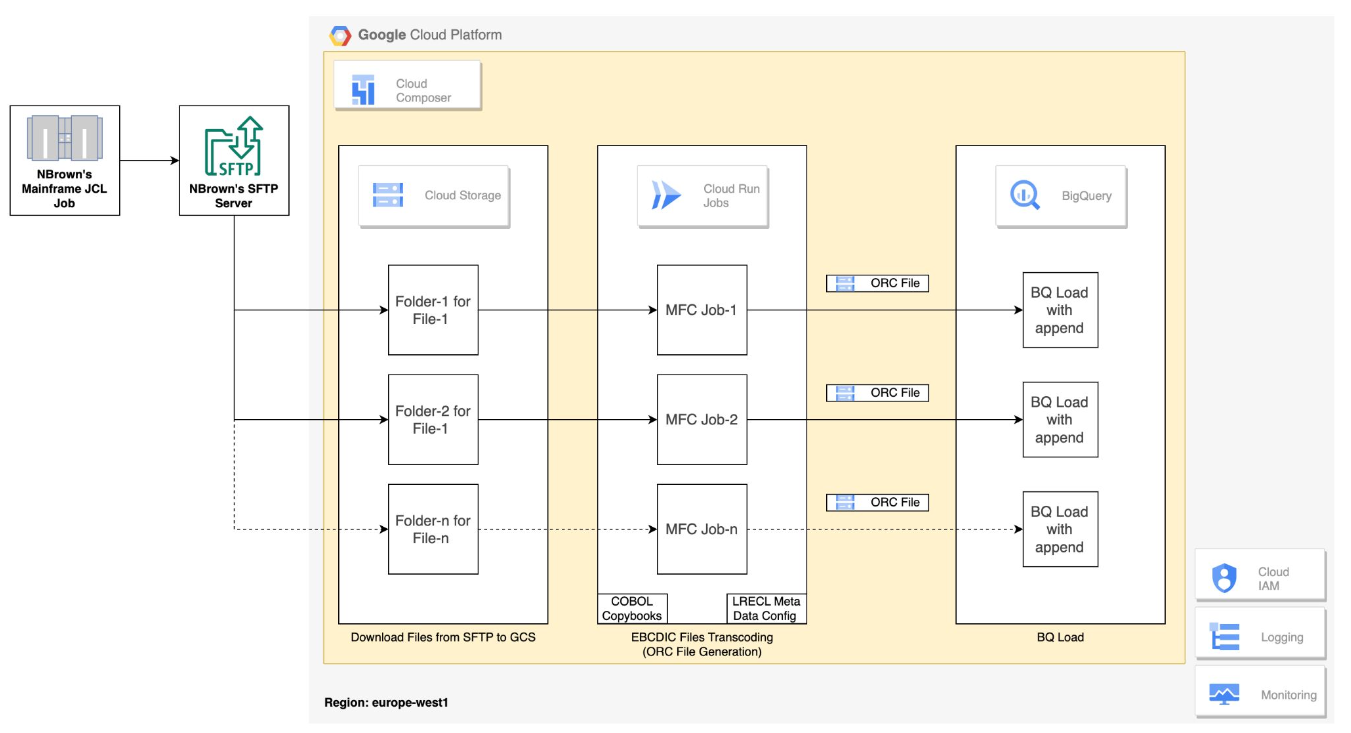Select the BQ Load with append box for Job-n
This screenshot has height=733, width=1351.
pyautogui.click(x=1060, y=529)
